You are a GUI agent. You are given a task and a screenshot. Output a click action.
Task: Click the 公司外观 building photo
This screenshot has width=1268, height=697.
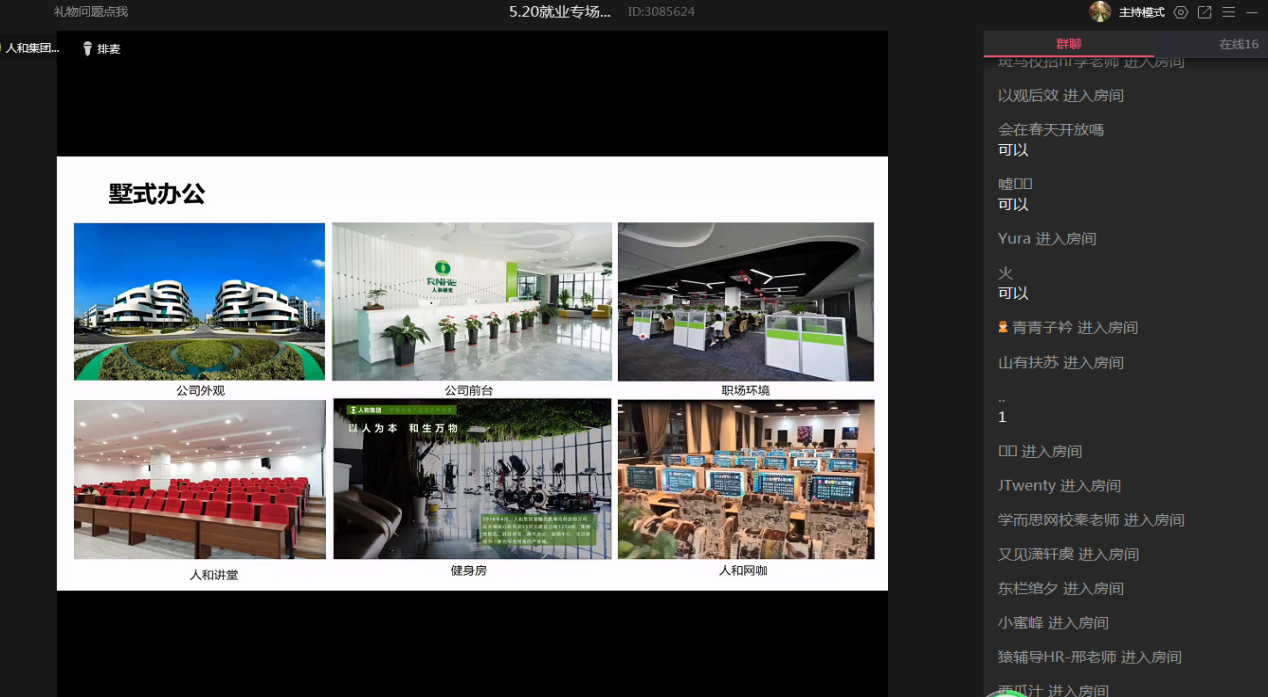pos(199,301)
